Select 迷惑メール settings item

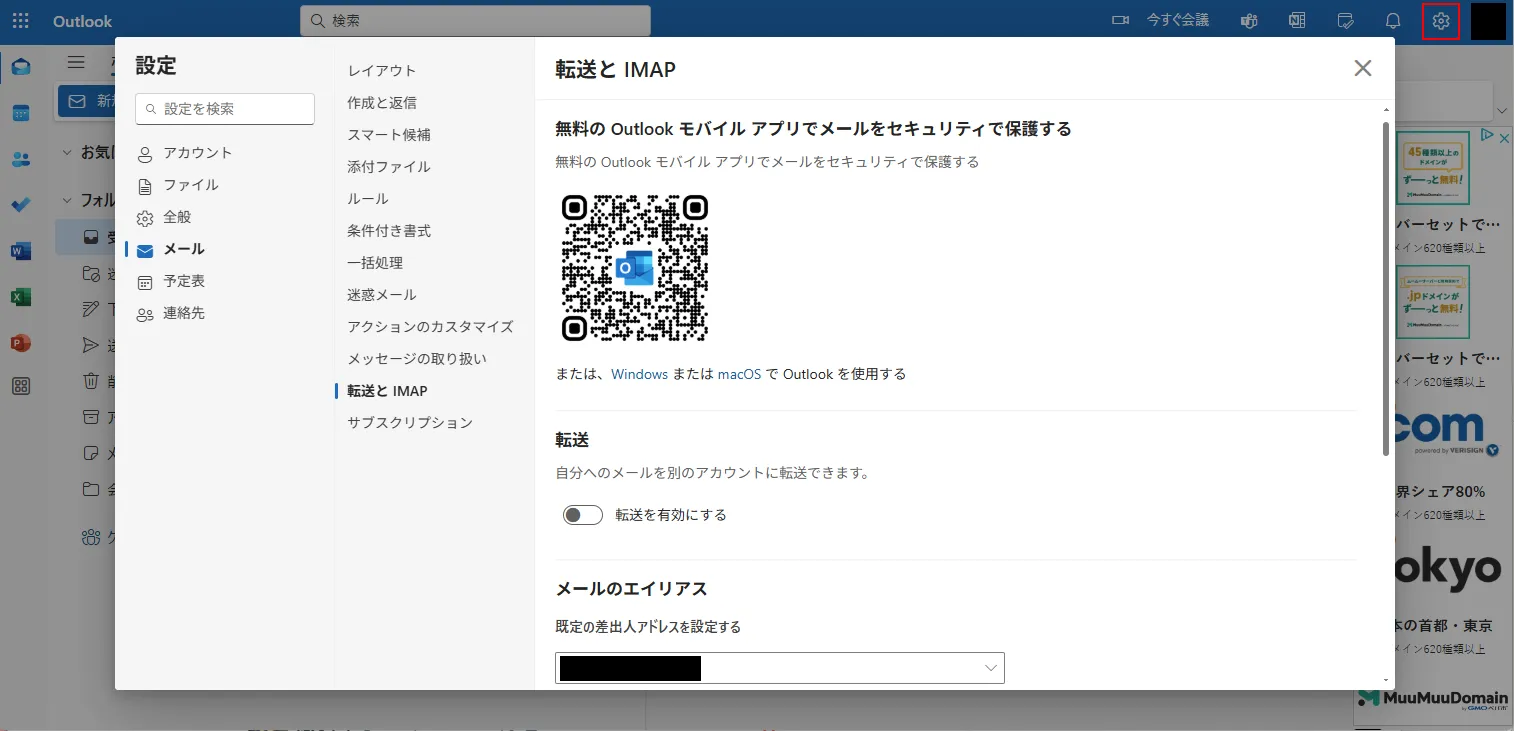pyautogui.click(x=382, y=295)
